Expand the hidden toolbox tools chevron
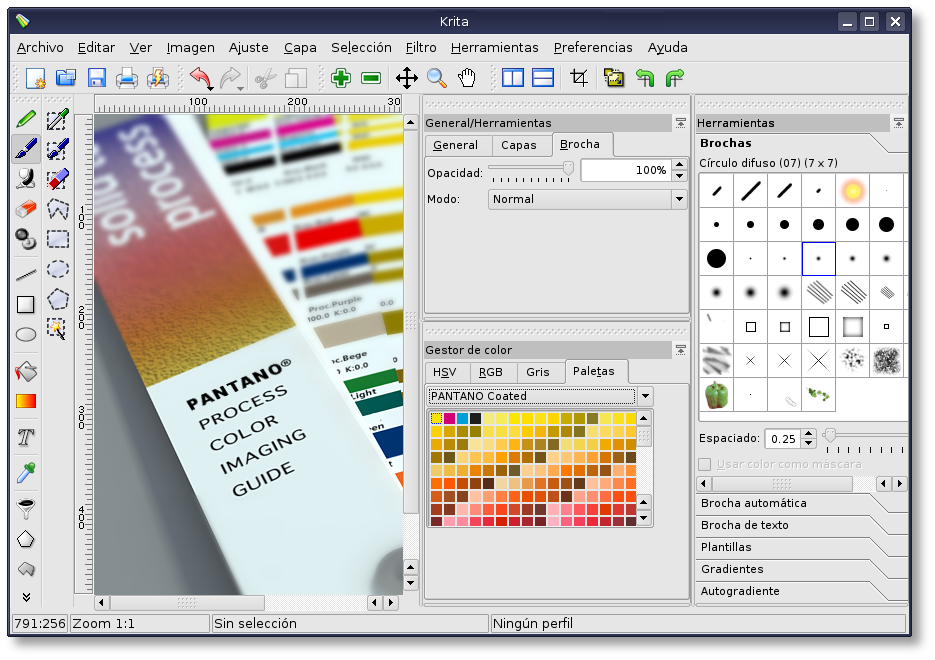 point(26,597)
